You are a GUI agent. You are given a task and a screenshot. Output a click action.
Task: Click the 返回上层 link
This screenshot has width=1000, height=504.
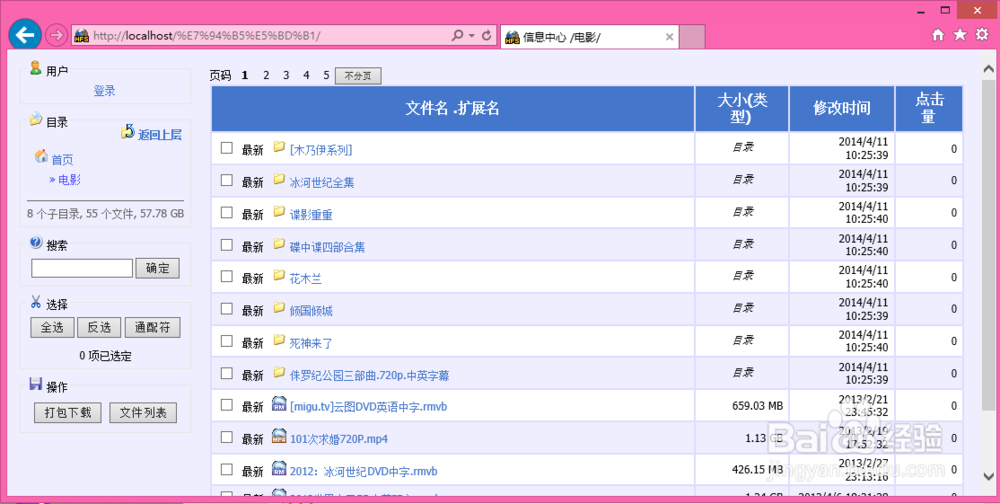coord(160,135)
